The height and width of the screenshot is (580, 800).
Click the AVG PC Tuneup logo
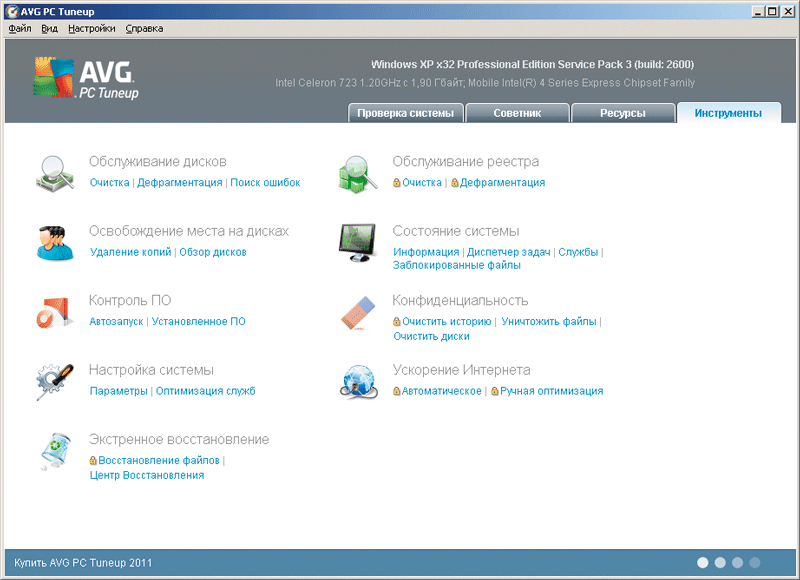(x=86, y=78)
